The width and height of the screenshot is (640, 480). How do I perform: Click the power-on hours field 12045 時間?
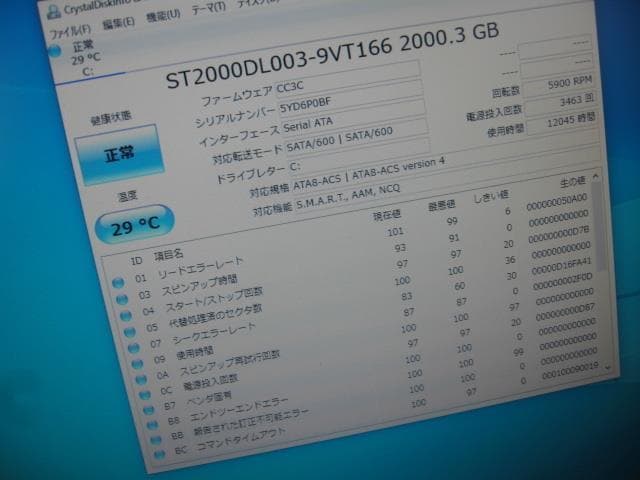click(562, 123)
